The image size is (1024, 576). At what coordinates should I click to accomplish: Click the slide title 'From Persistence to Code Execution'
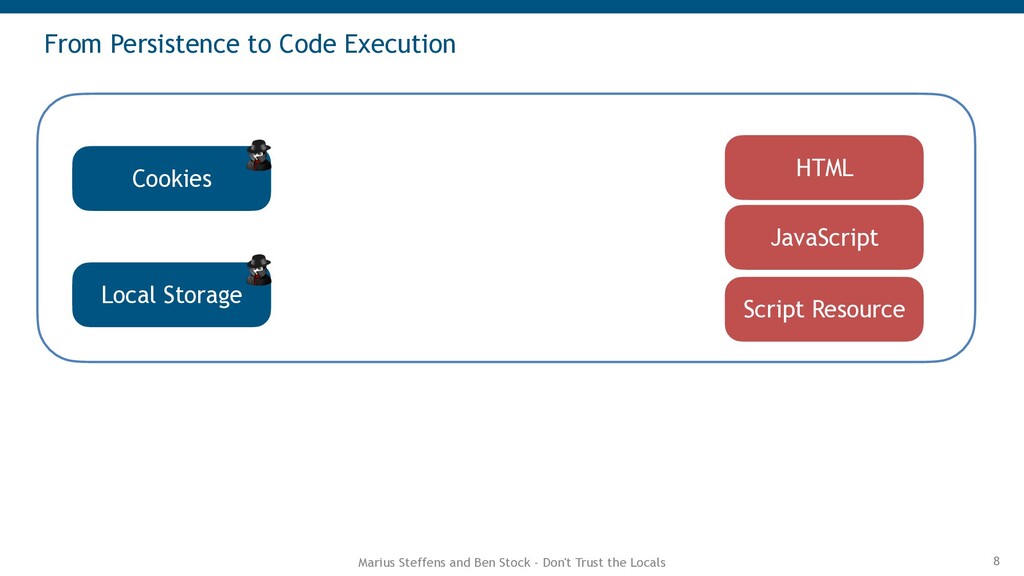[250, 44]
